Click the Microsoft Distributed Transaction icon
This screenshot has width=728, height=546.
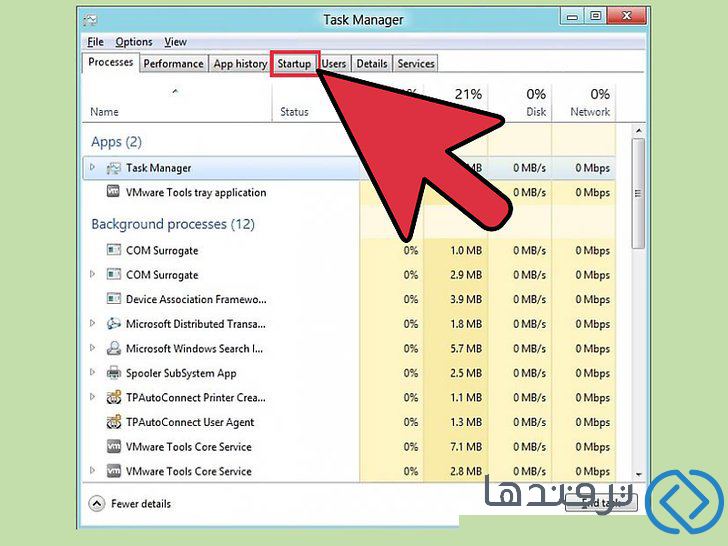pos(113,323)
